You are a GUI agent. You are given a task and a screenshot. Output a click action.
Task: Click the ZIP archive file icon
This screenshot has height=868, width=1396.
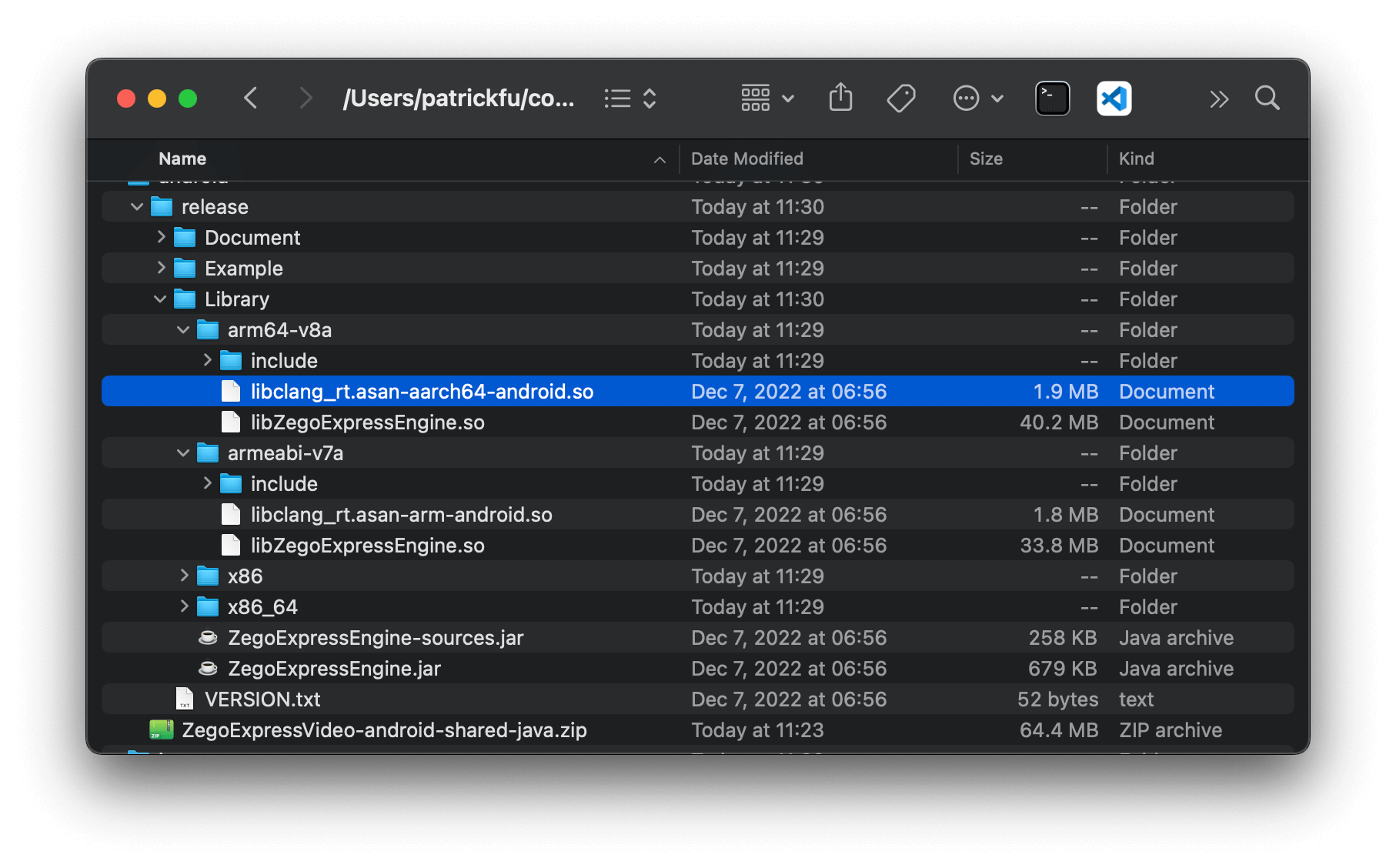coord(162,729)
